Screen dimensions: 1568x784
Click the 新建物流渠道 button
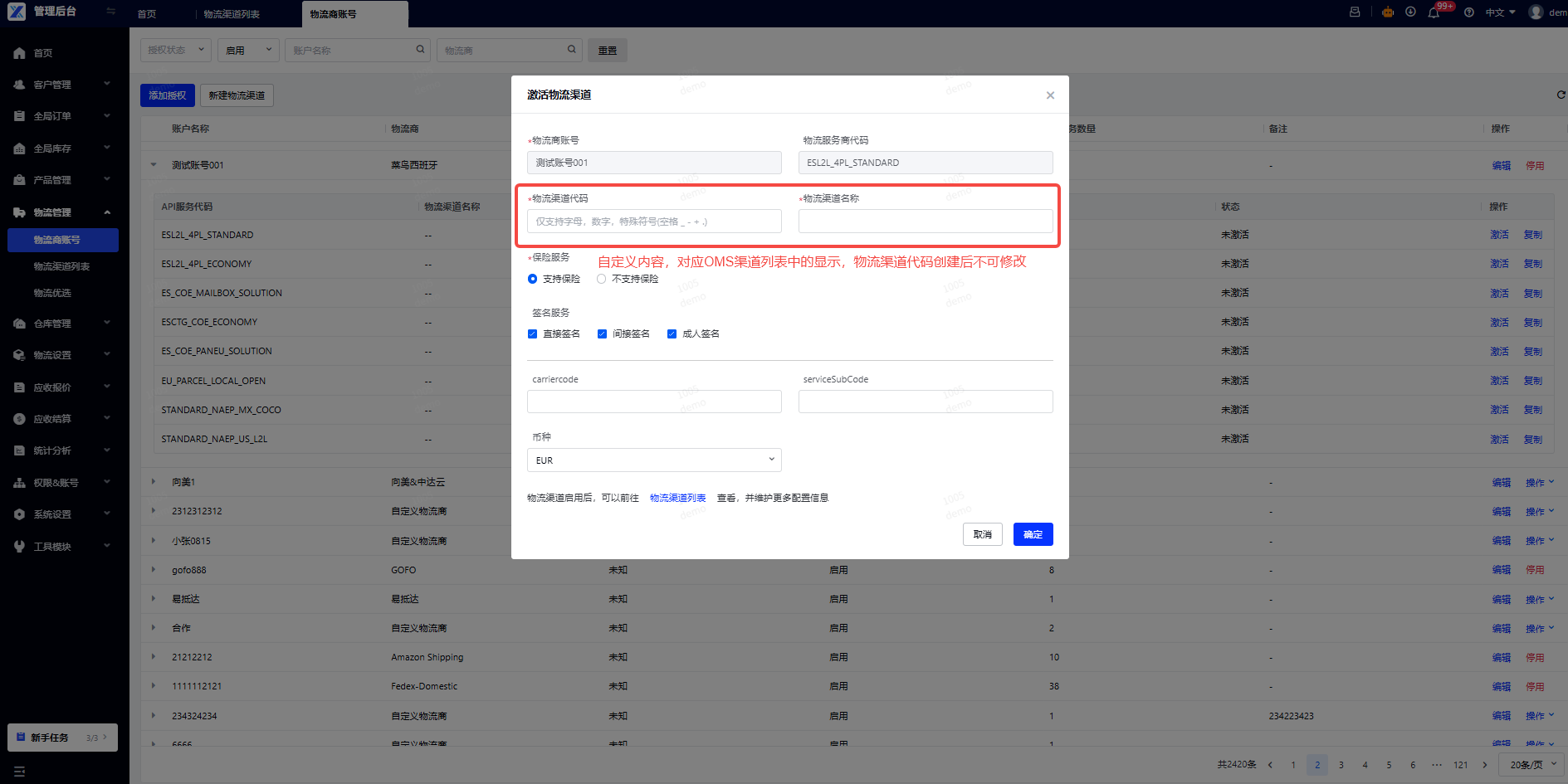pyautogui.click(x=237, y=95)
